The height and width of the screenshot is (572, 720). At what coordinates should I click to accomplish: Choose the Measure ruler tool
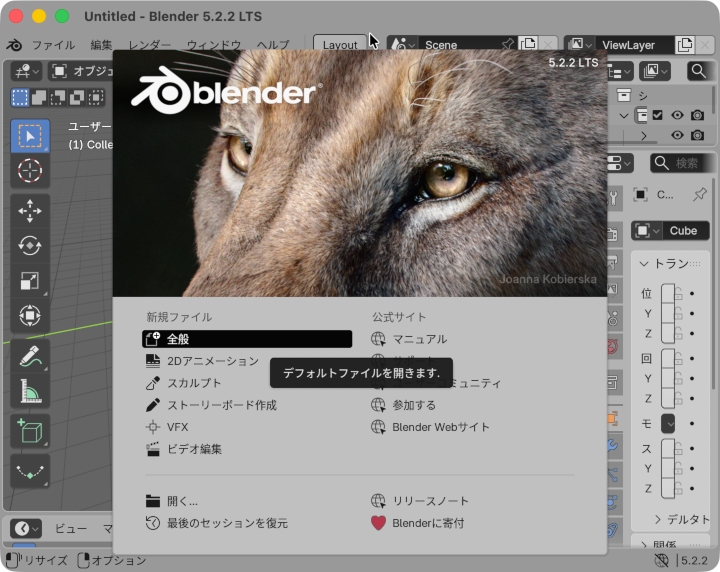[30, 391]
